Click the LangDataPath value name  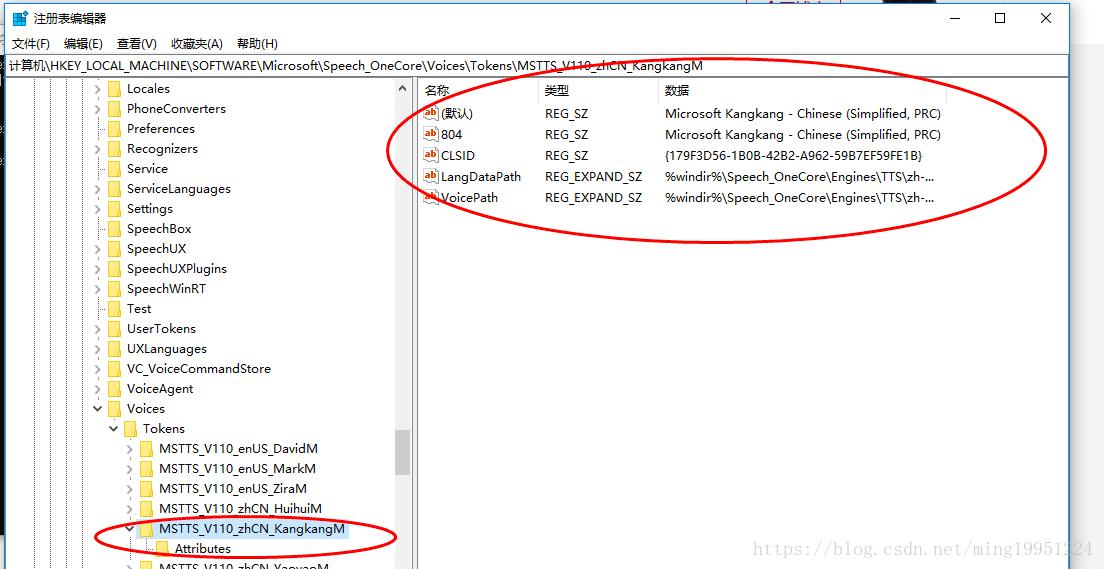coord(481,177)
